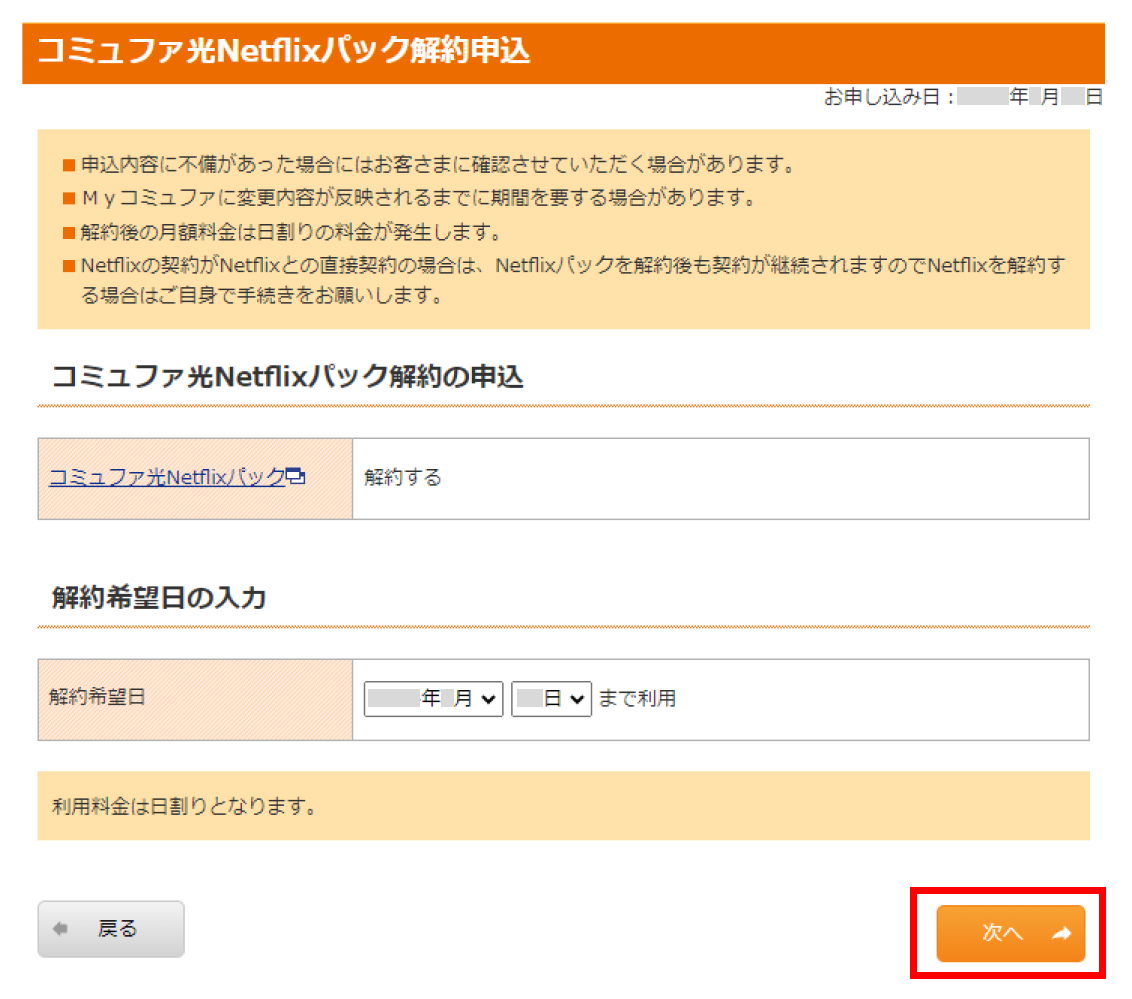Click the 解約する text
1132x999 pixels.
tap(403, 477)
